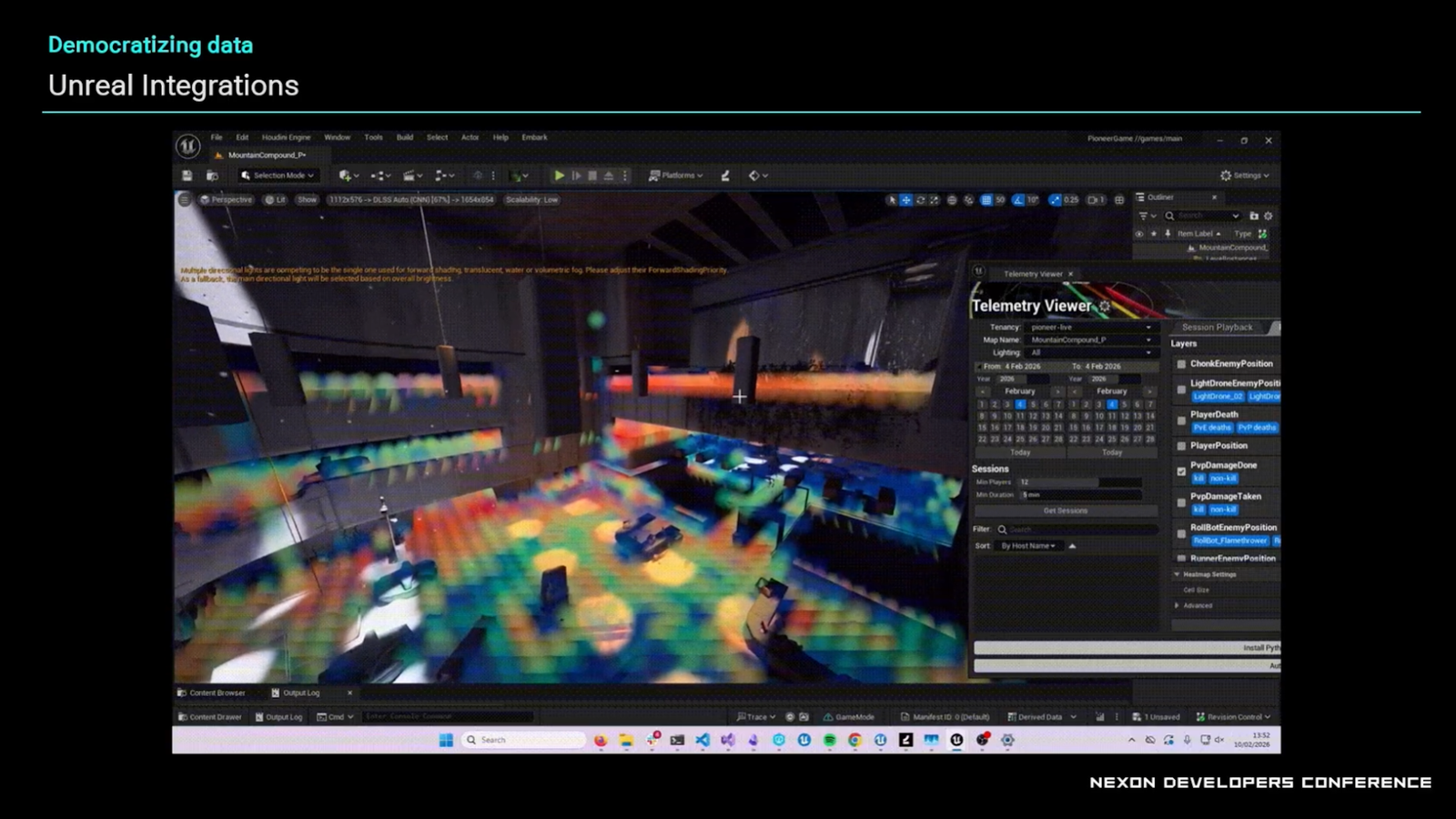1456x819 pixels.
Task: Toggle surface snapping icon in the viewport
Action: pos(969,199)
